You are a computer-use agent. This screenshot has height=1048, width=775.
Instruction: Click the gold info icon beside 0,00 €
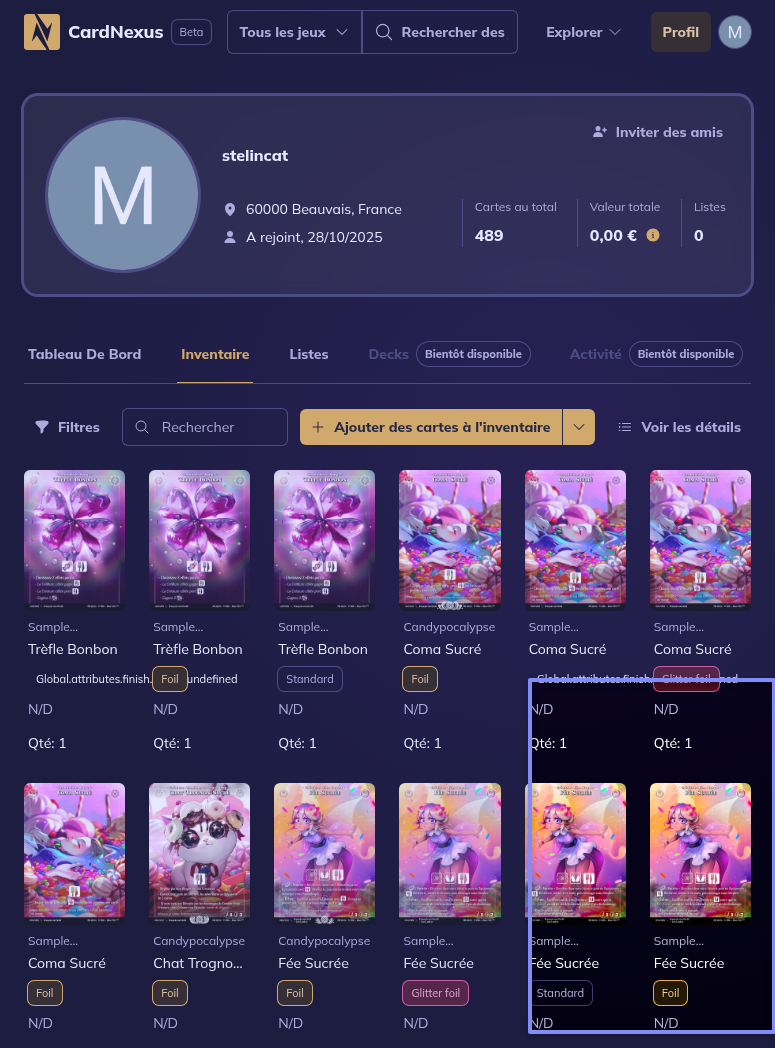653,235
